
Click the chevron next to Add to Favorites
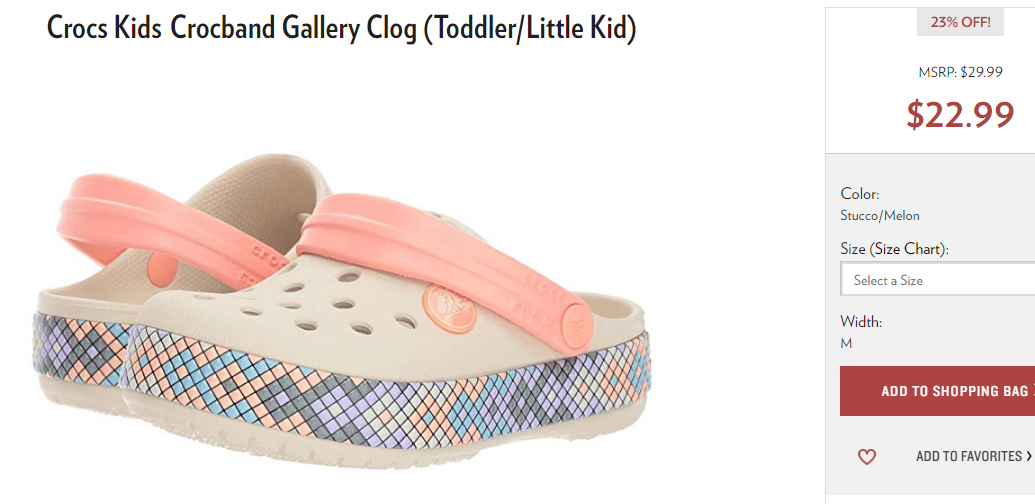[1029, 456]
